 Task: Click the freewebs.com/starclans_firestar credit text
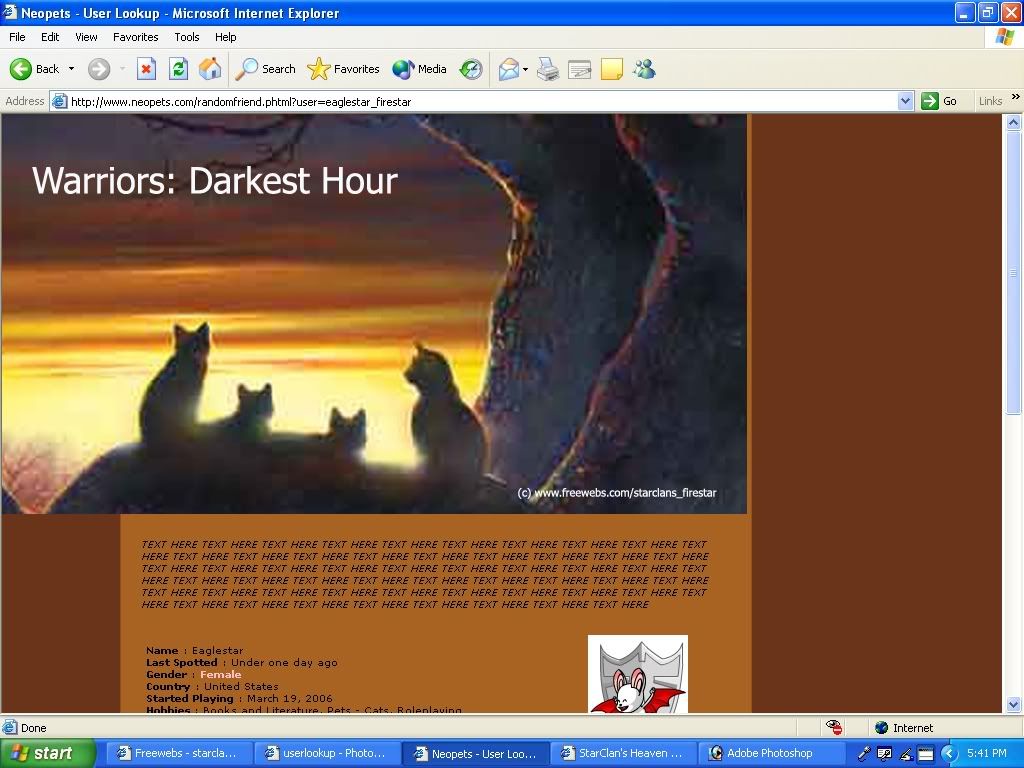616,492
